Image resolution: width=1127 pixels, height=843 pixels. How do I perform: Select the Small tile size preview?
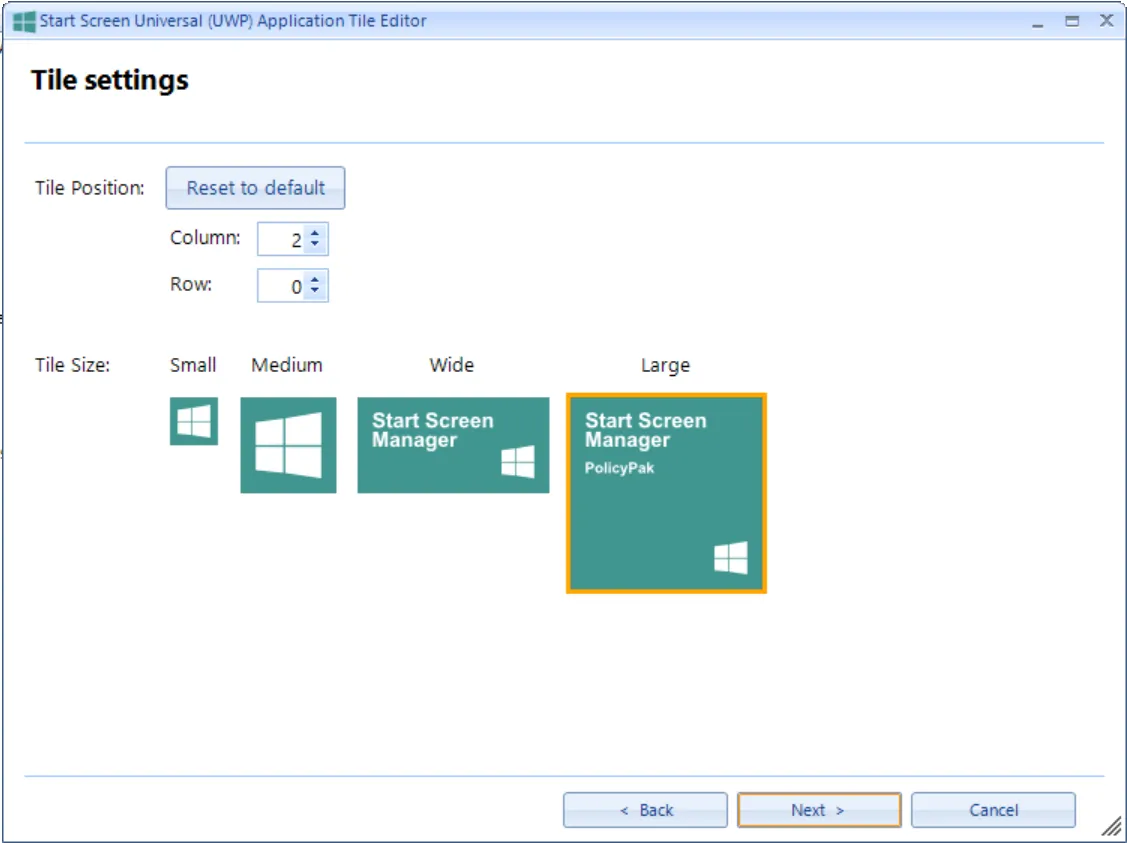pos(194,421)
